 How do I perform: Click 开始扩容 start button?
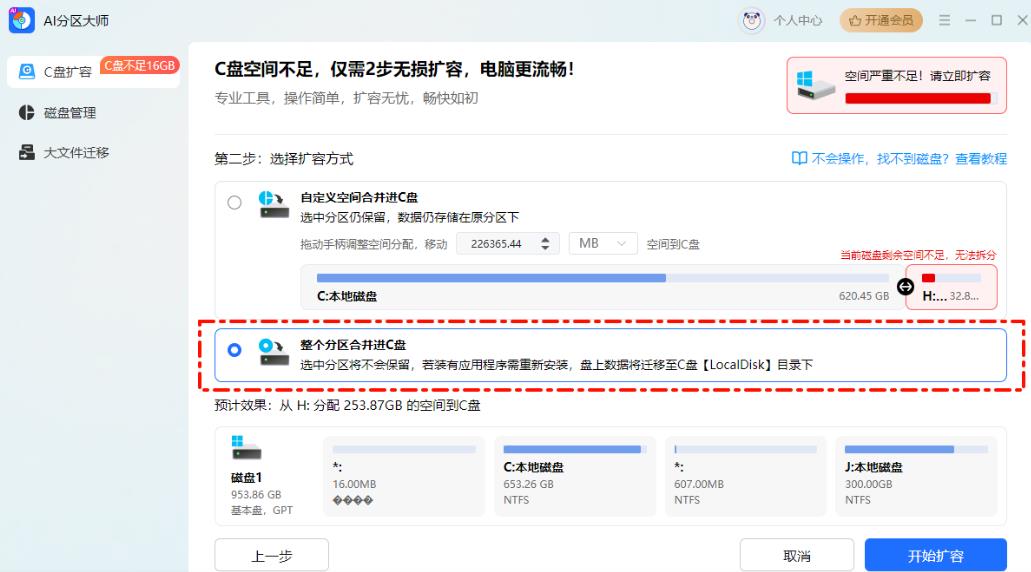pos(936,556)
